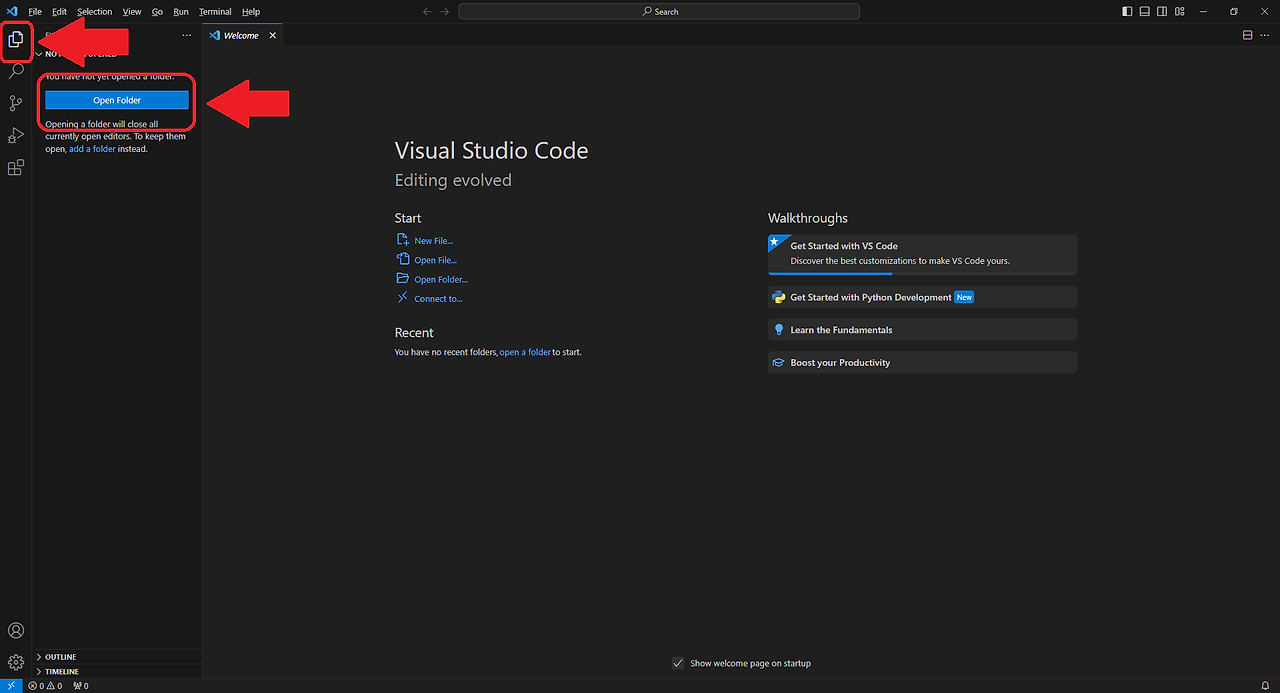The width and height of the screenshot is (1280, 693).
Task: Expand the OUTLINE section
Action: [117, 657]
